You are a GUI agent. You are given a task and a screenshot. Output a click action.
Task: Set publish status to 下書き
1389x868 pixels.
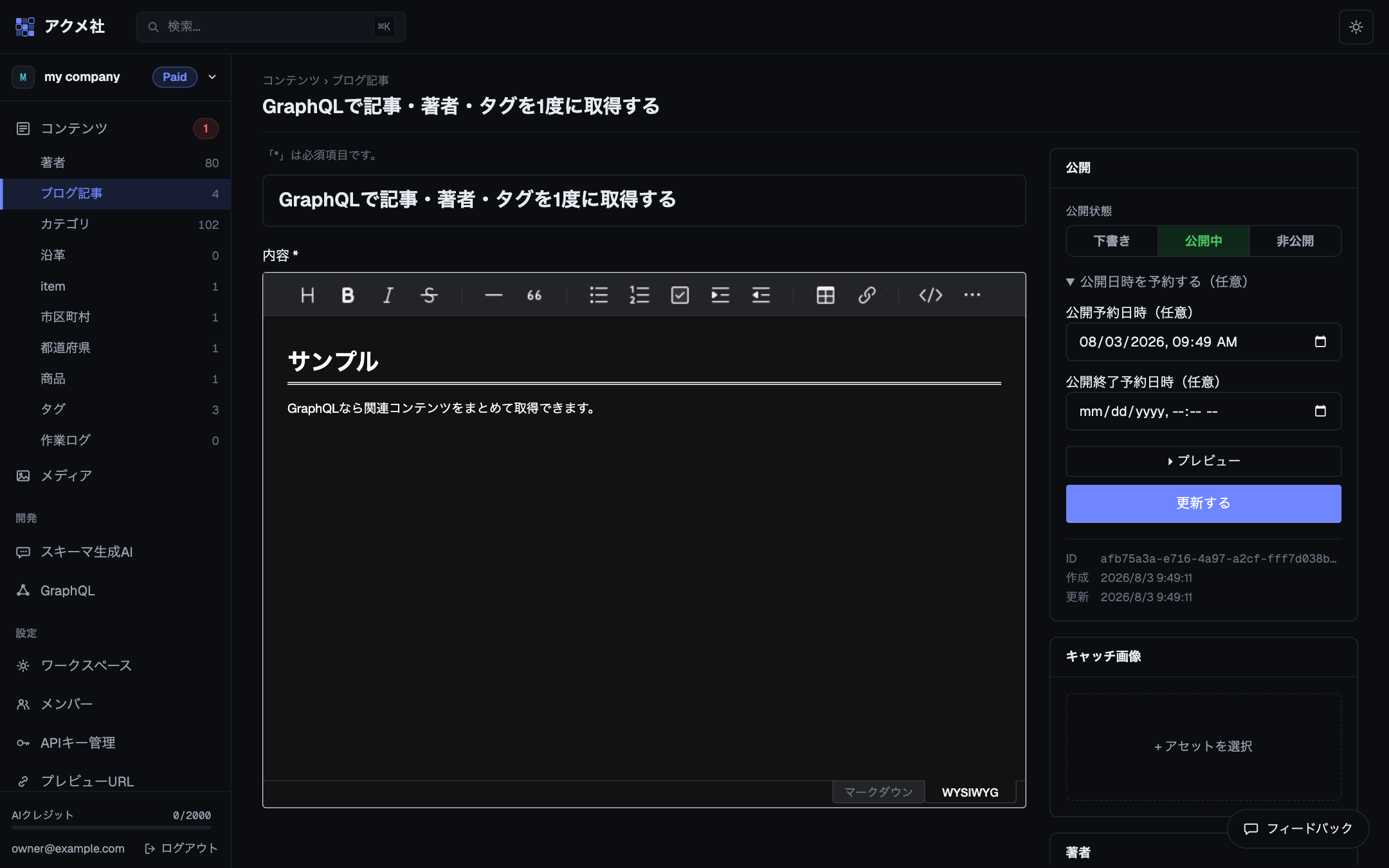point(1112,241)
